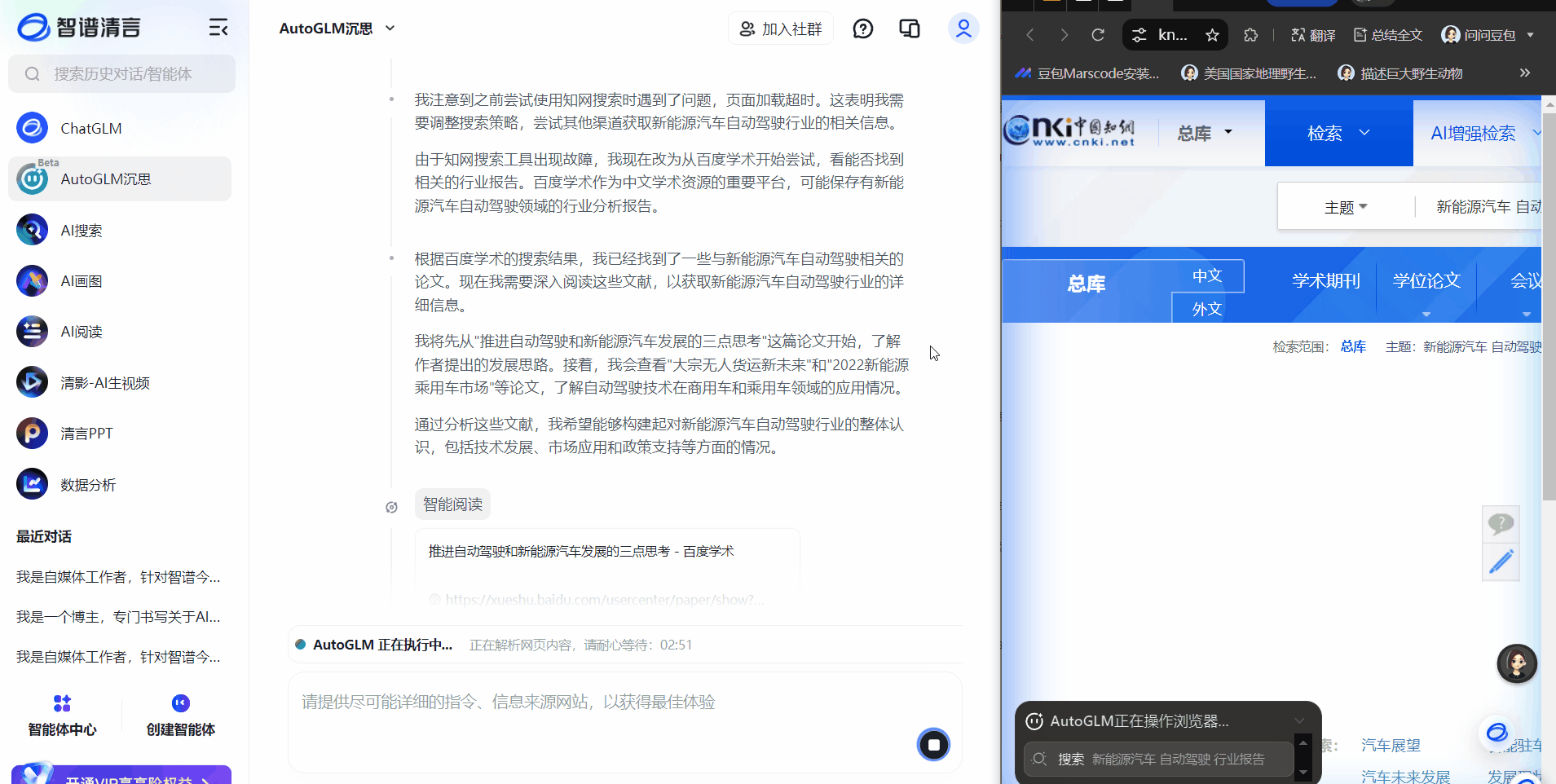Select AutoGLM沉思 in the sidebar
Screen dimensions: 1556x784
coord(120,178)
